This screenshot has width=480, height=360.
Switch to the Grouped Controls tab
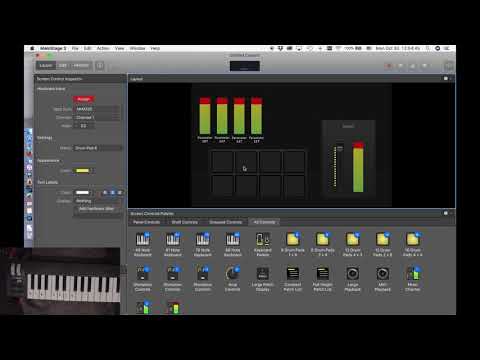[x=226, y=222]
